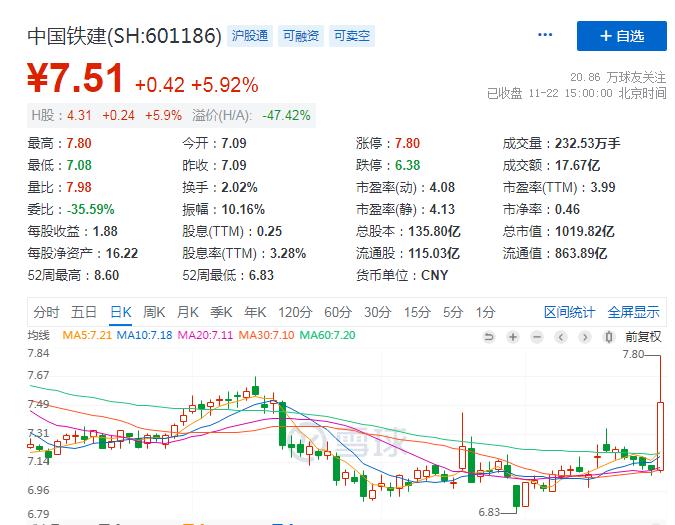675x525 pixels.
Task: Select the 月K chart tab
Action: coord(188,312)
